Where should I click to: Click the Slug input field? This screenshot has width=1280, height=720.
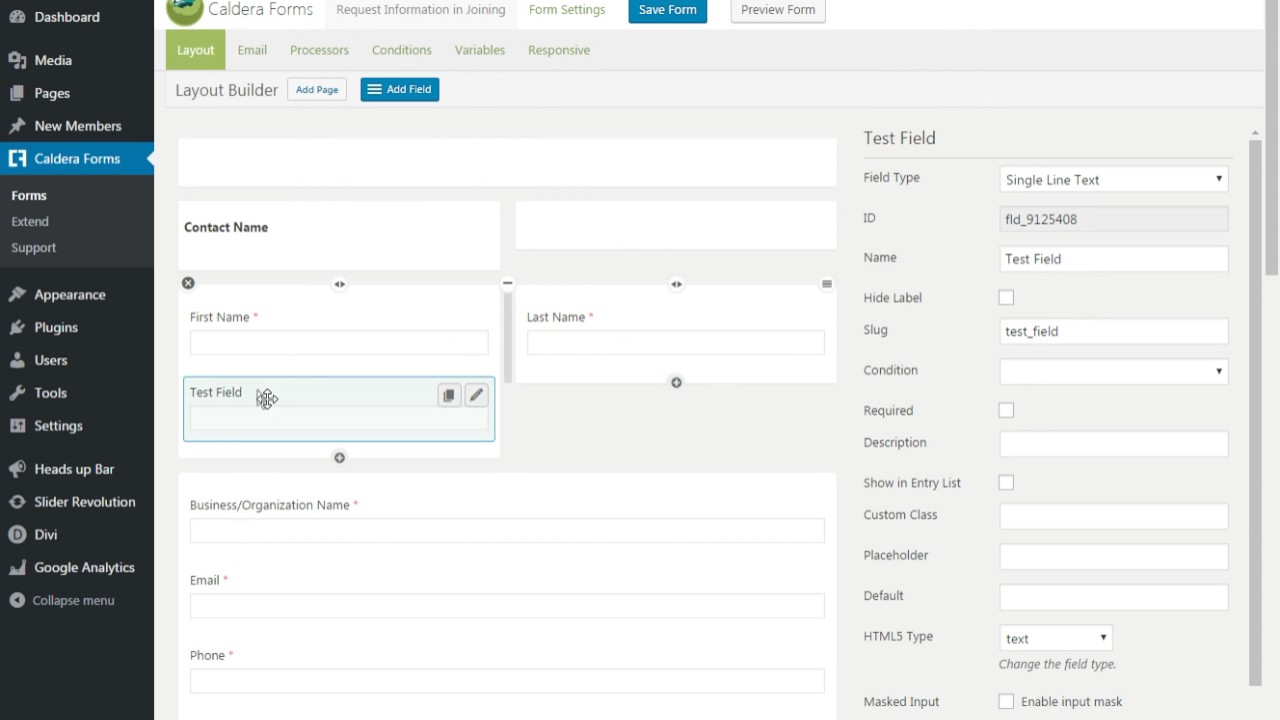click(1113, 331)
